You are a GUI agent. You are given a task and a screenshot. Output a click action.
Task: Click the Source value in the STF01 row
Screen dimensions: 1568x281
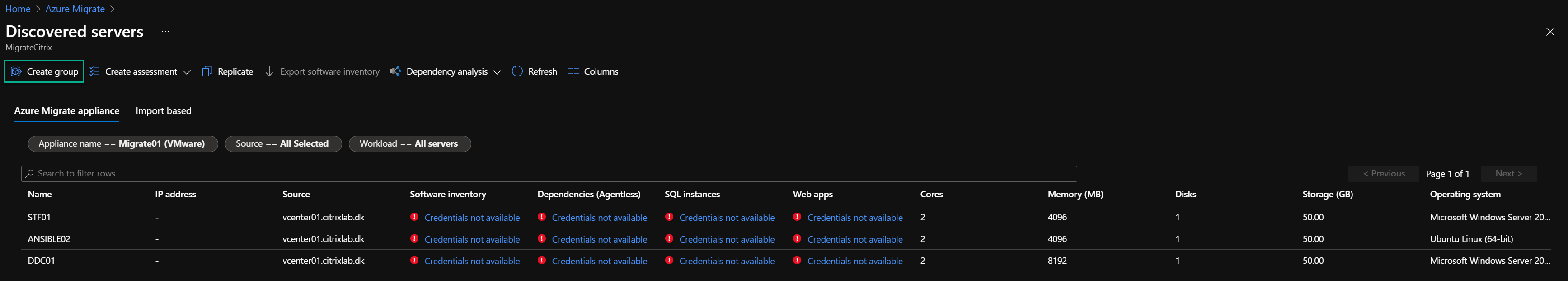323,218
